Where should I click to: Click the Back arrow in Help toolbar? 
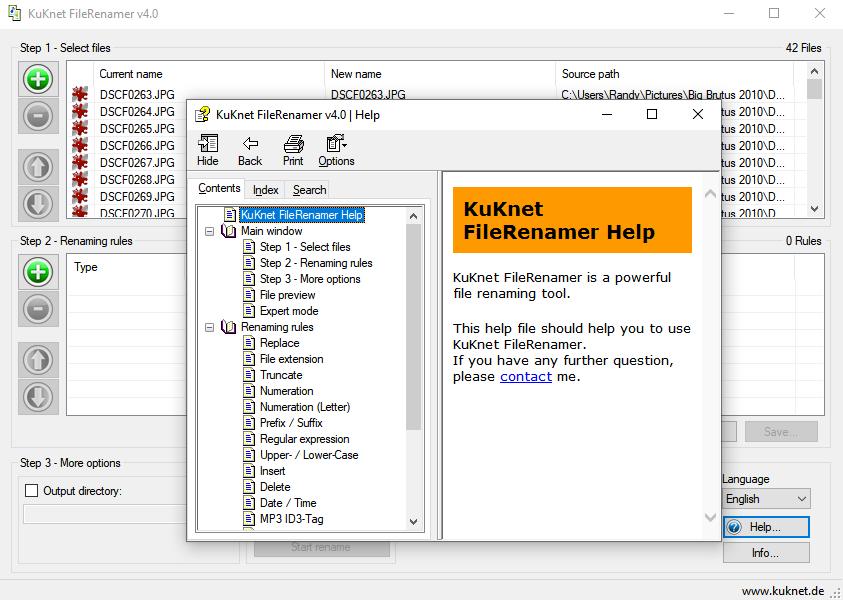[x=250, y=151]
